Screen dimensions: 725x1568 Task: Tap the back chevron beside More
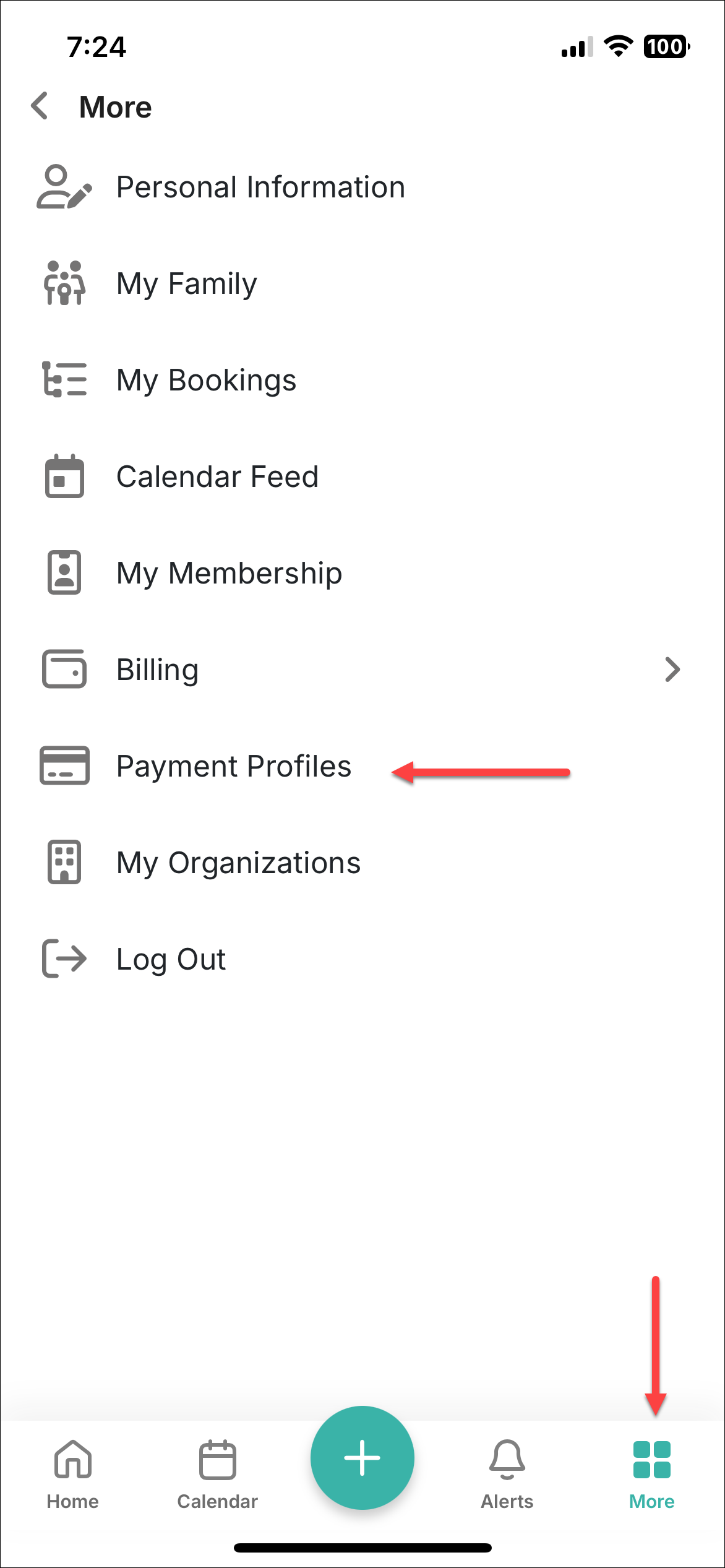[x=40, y=106]
